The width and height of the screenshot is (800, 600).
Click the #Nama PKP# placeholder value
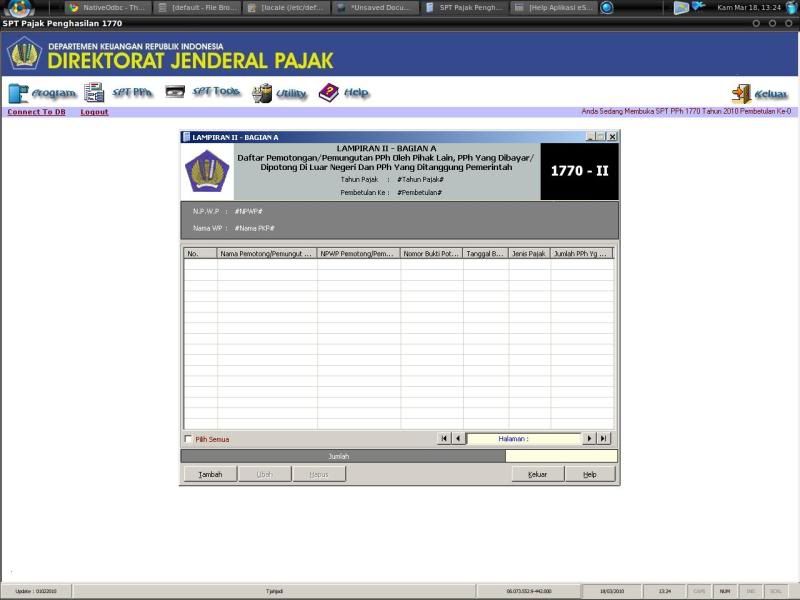pos(255,228)
